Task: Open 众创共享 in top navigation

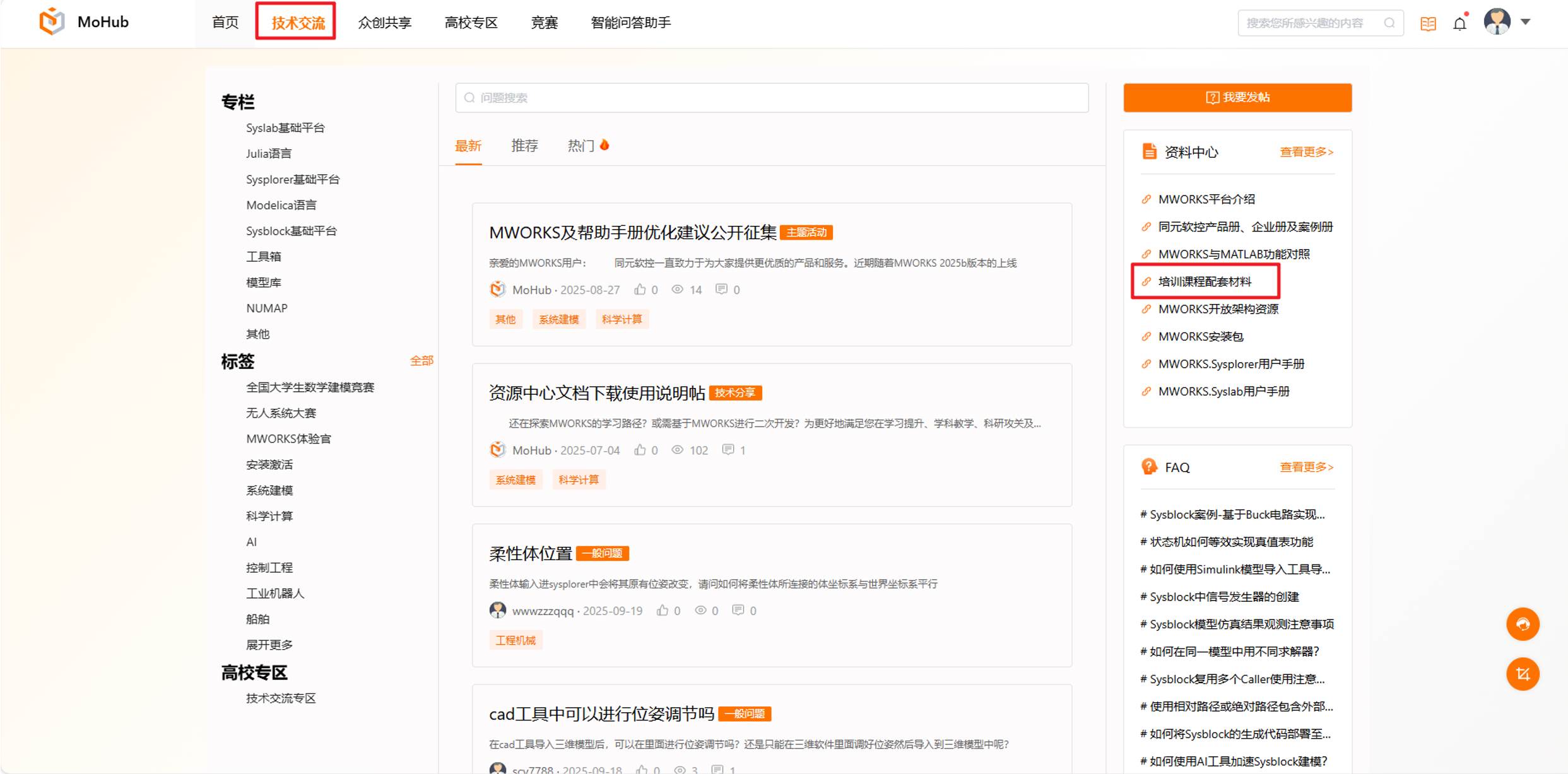Action: [x=384, y=23]
